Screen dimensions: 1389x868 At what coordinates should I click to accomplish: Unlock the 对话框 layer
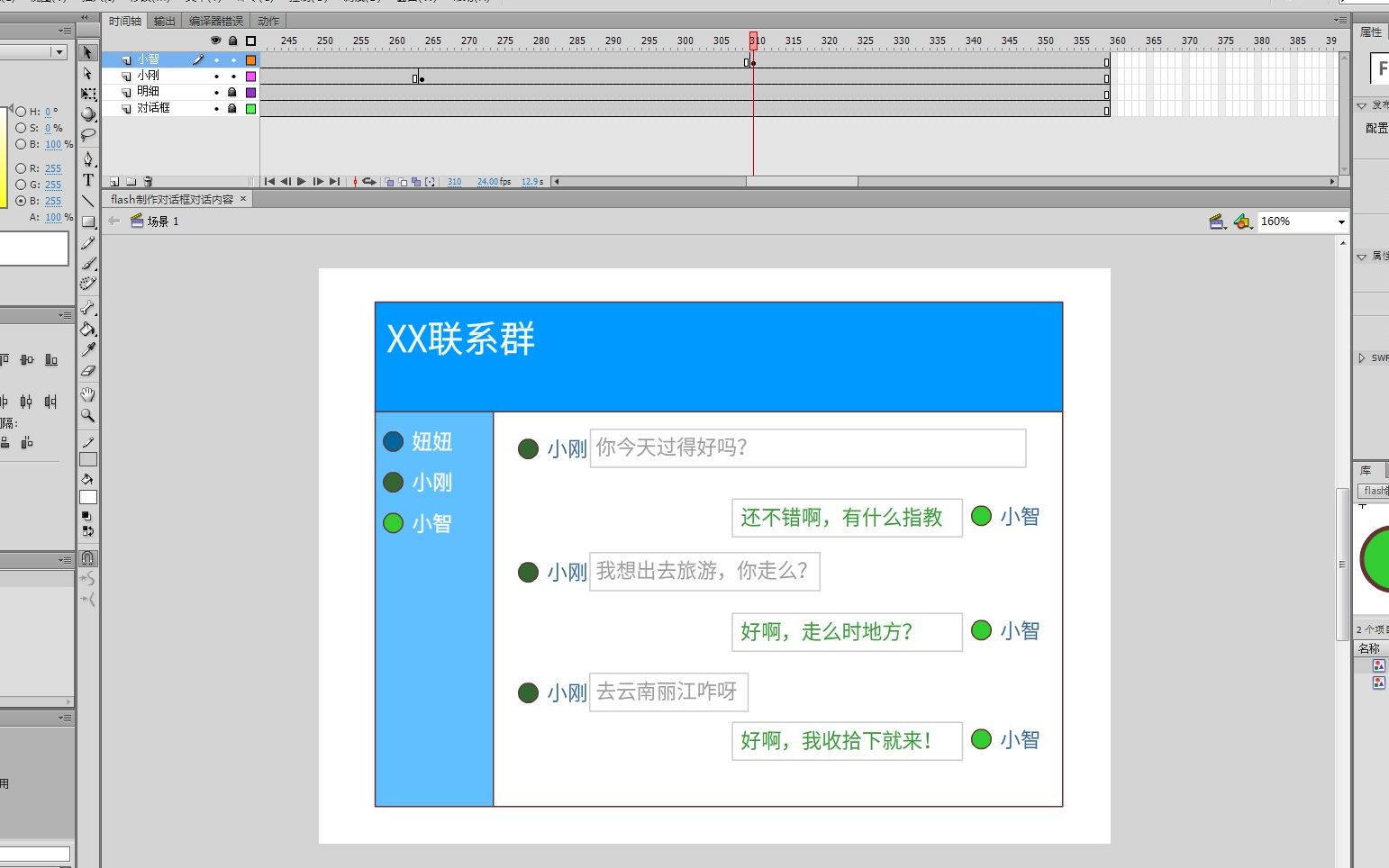(x=232, y=108)
